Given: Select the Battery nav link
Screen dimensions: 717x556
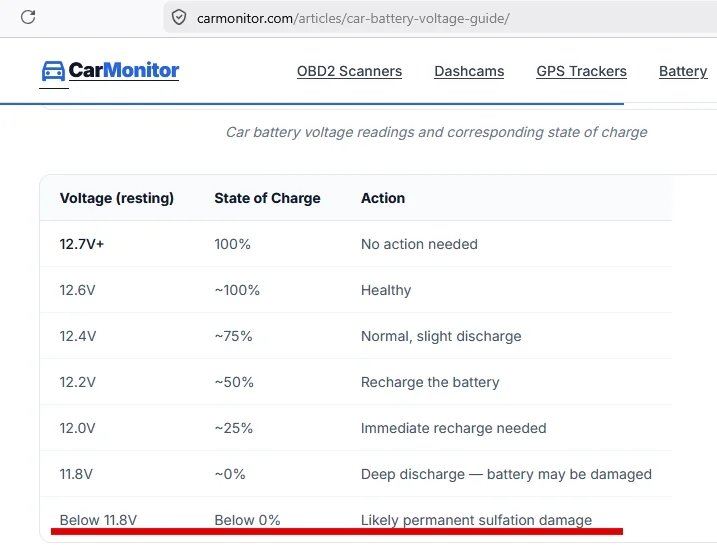Looking at the screenshot, I should pos(683,71).
